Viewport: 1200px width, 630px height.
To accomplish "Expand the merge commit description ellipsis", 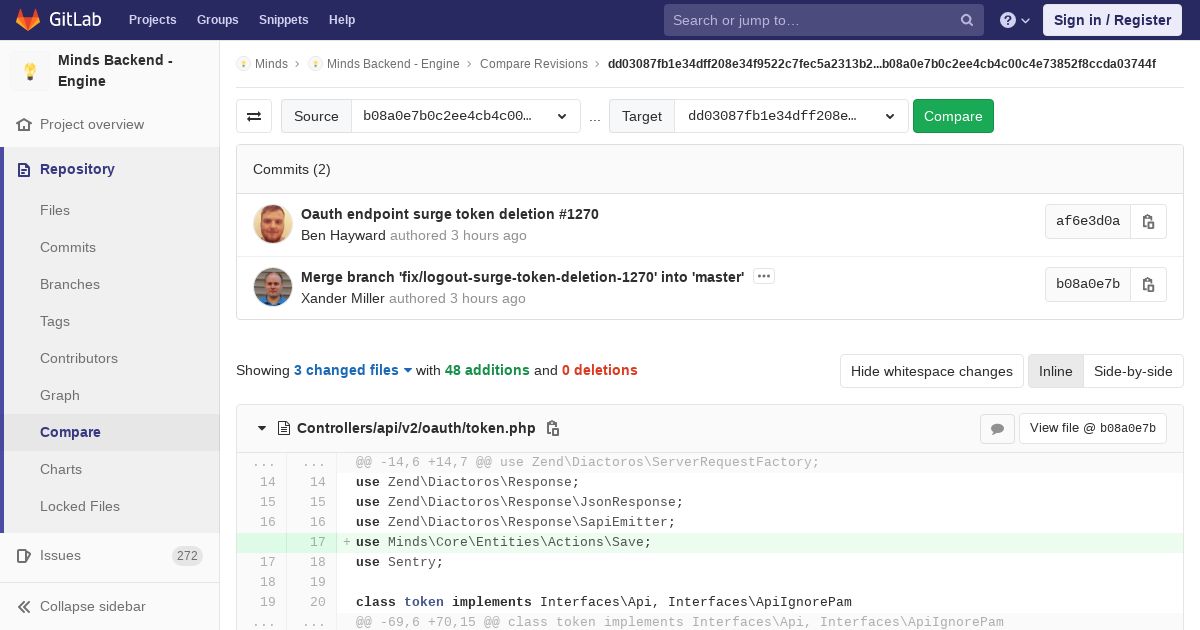I will coord(764,276).
